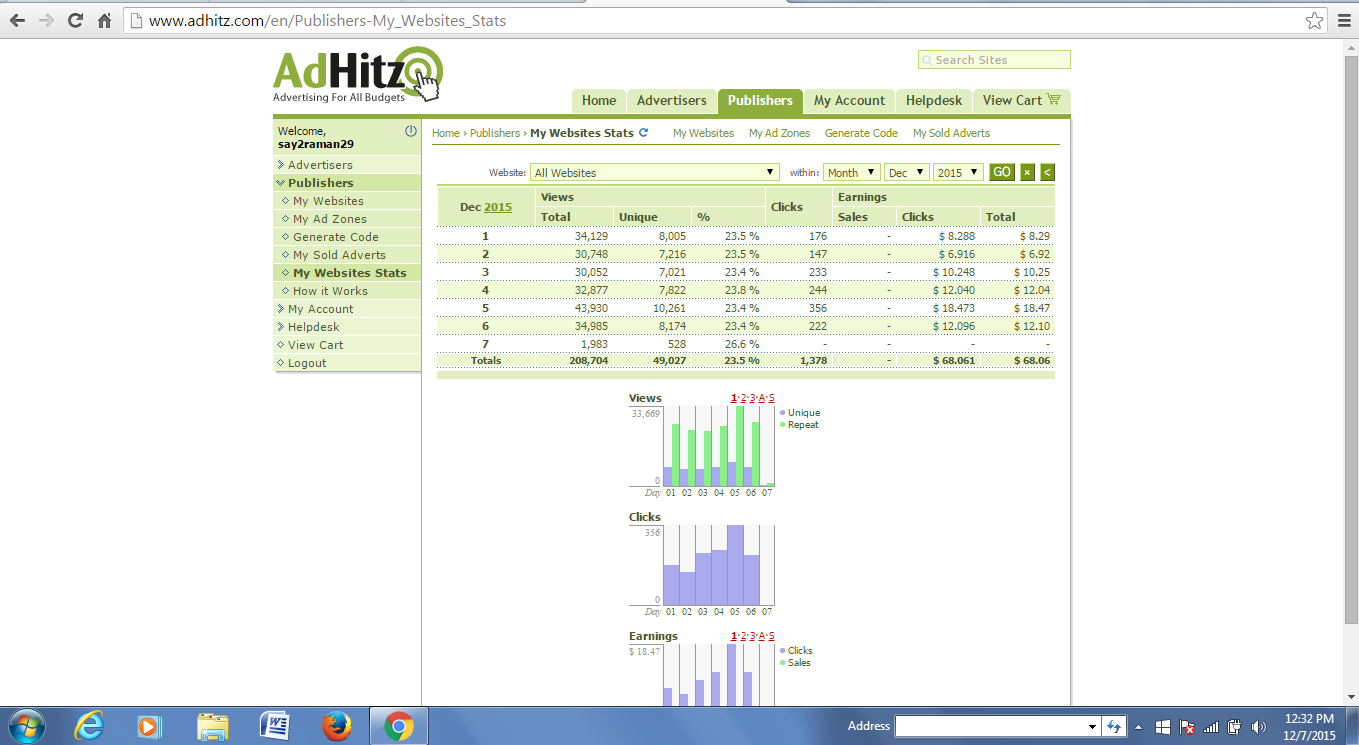This screenshot has width=1359, height=745.
Task: Open File Explorer from the taskbar
Action: click(213, 726)
